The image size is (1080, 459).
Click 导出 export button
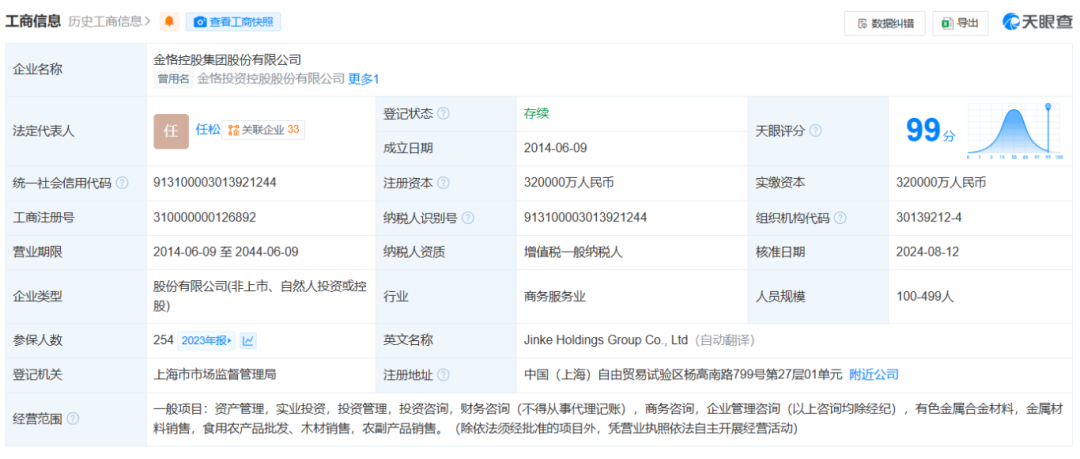960,23
